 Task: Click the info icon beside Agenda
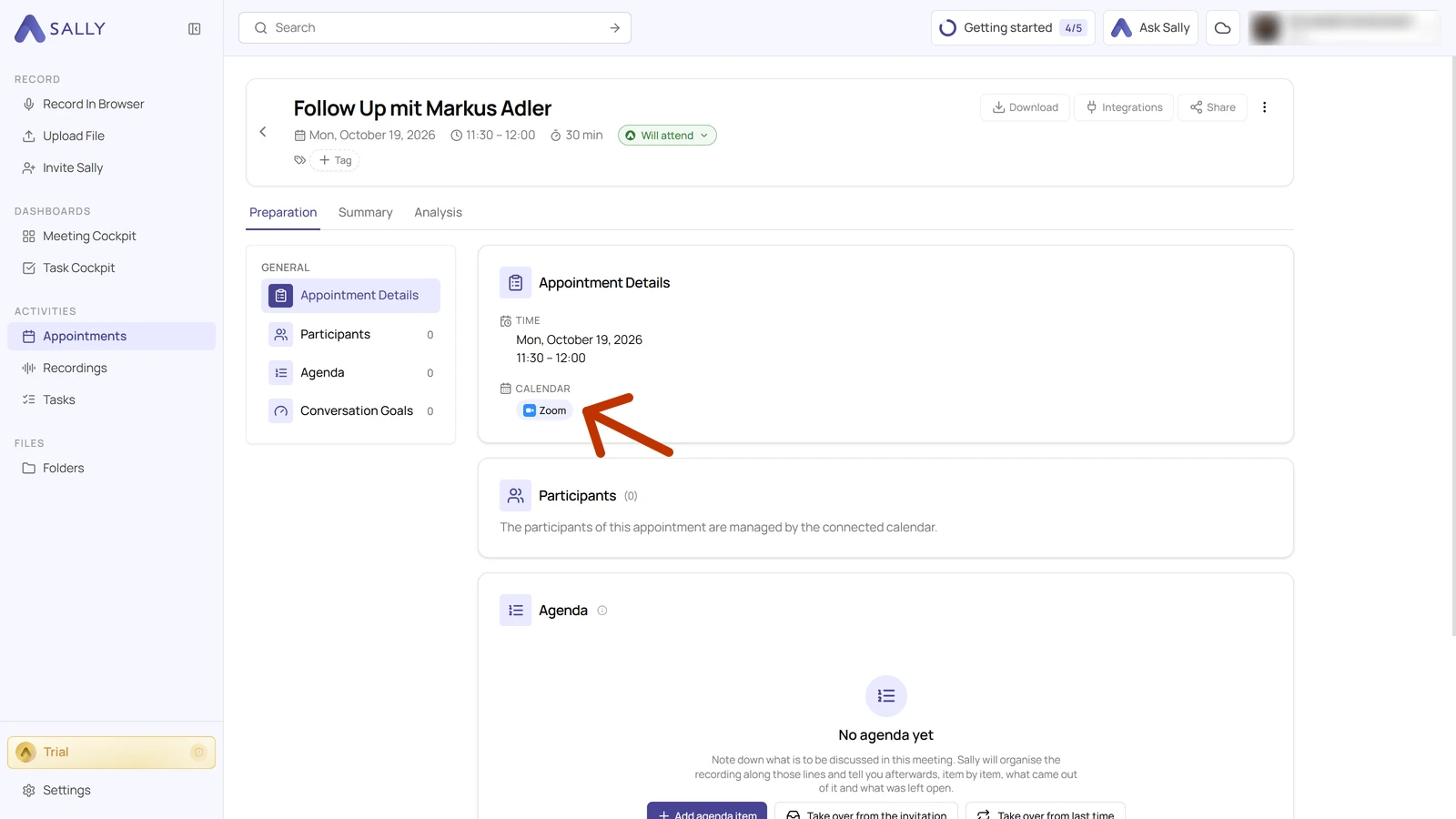(x=602, y=611)
